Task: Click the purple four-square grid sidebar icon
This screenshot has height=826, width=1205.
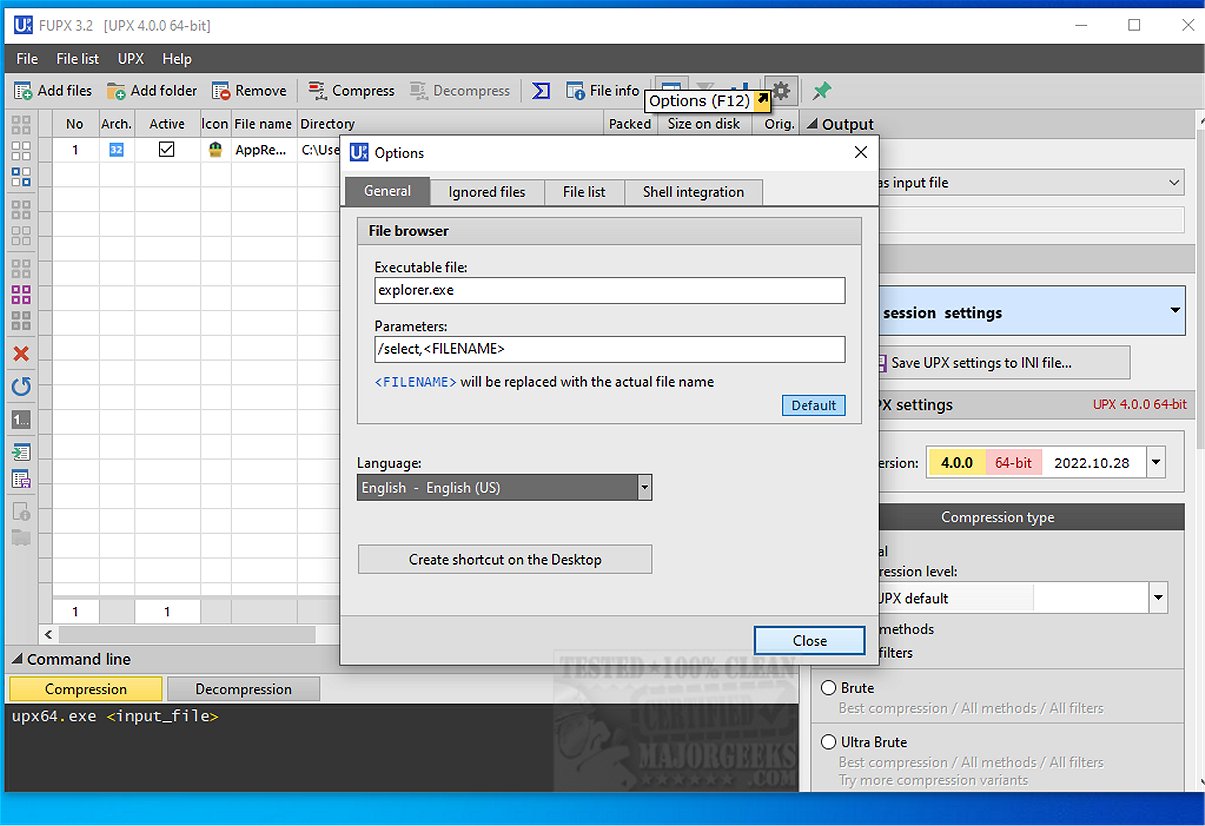Action: 21,295
